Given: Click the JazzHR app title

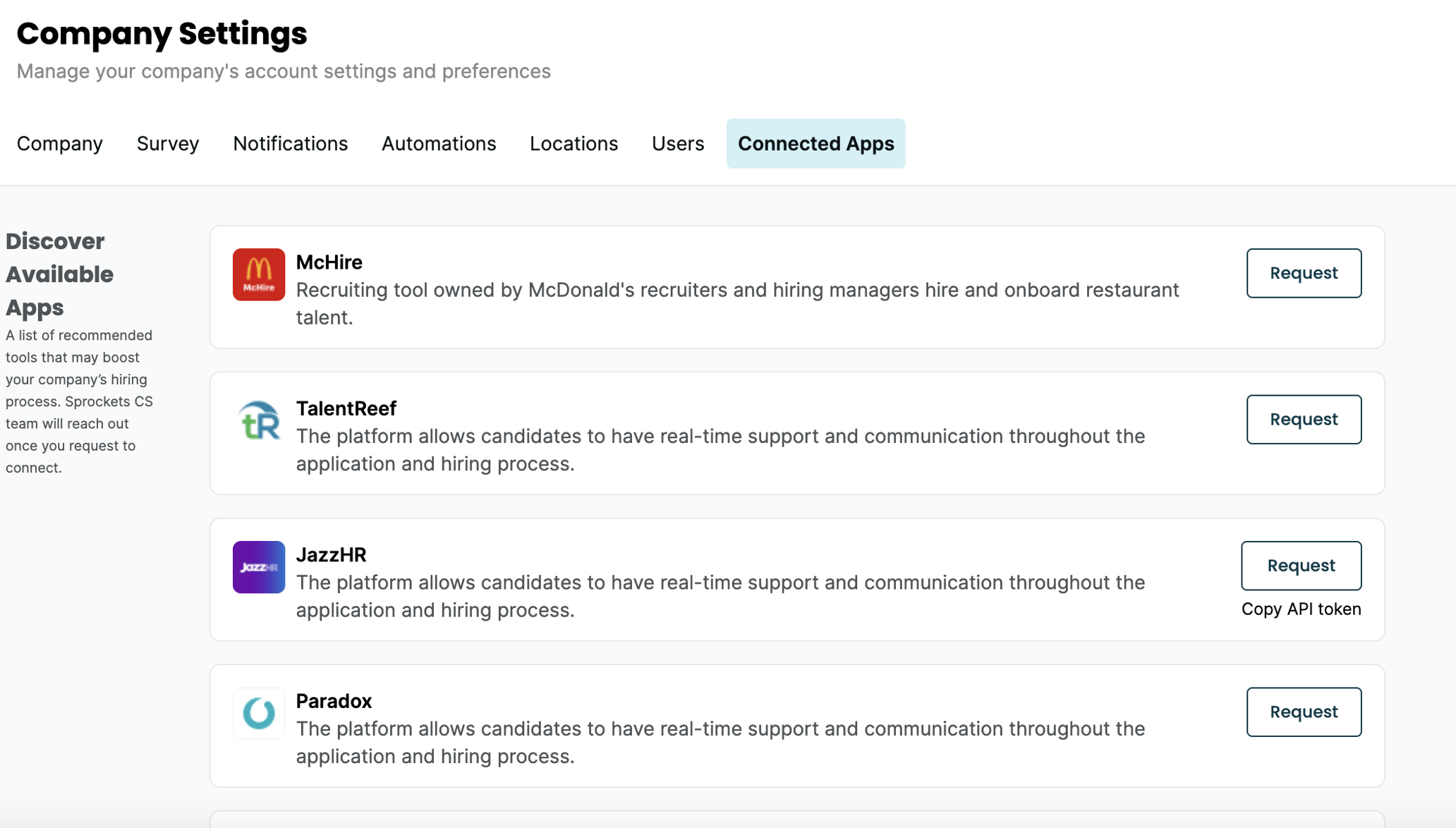Looking at the screenshot, I should 331,555.
